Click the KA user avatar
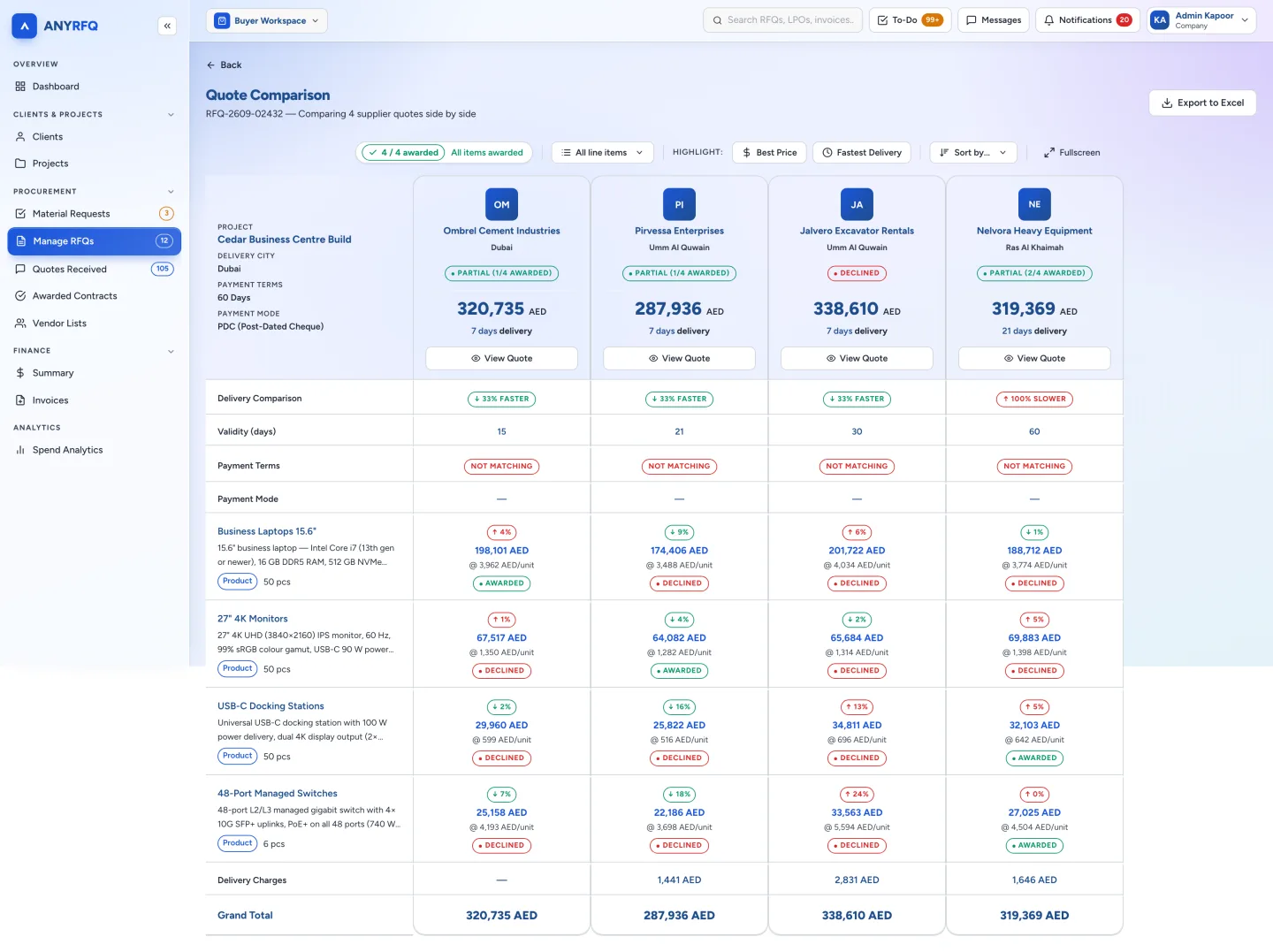 coord(1160,20)
